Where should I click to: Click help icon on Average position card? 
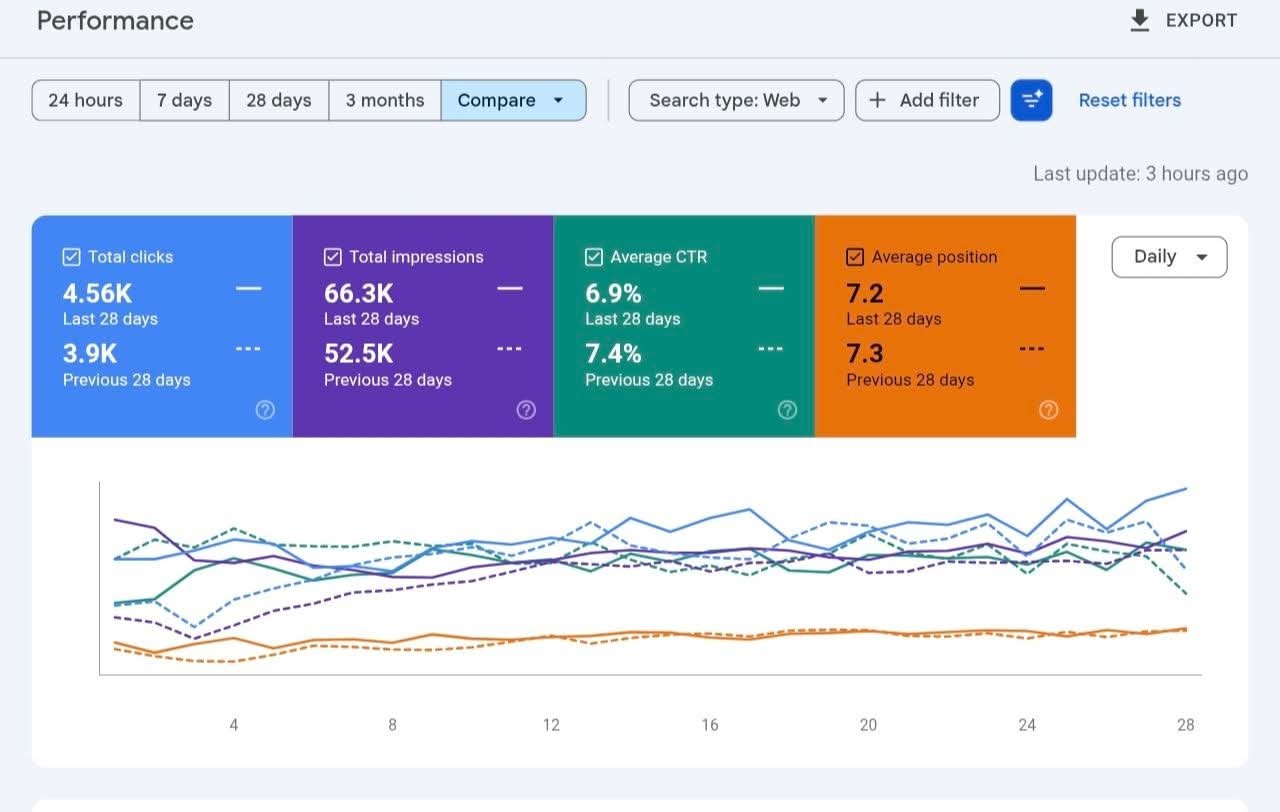[x=1048, y=409]
